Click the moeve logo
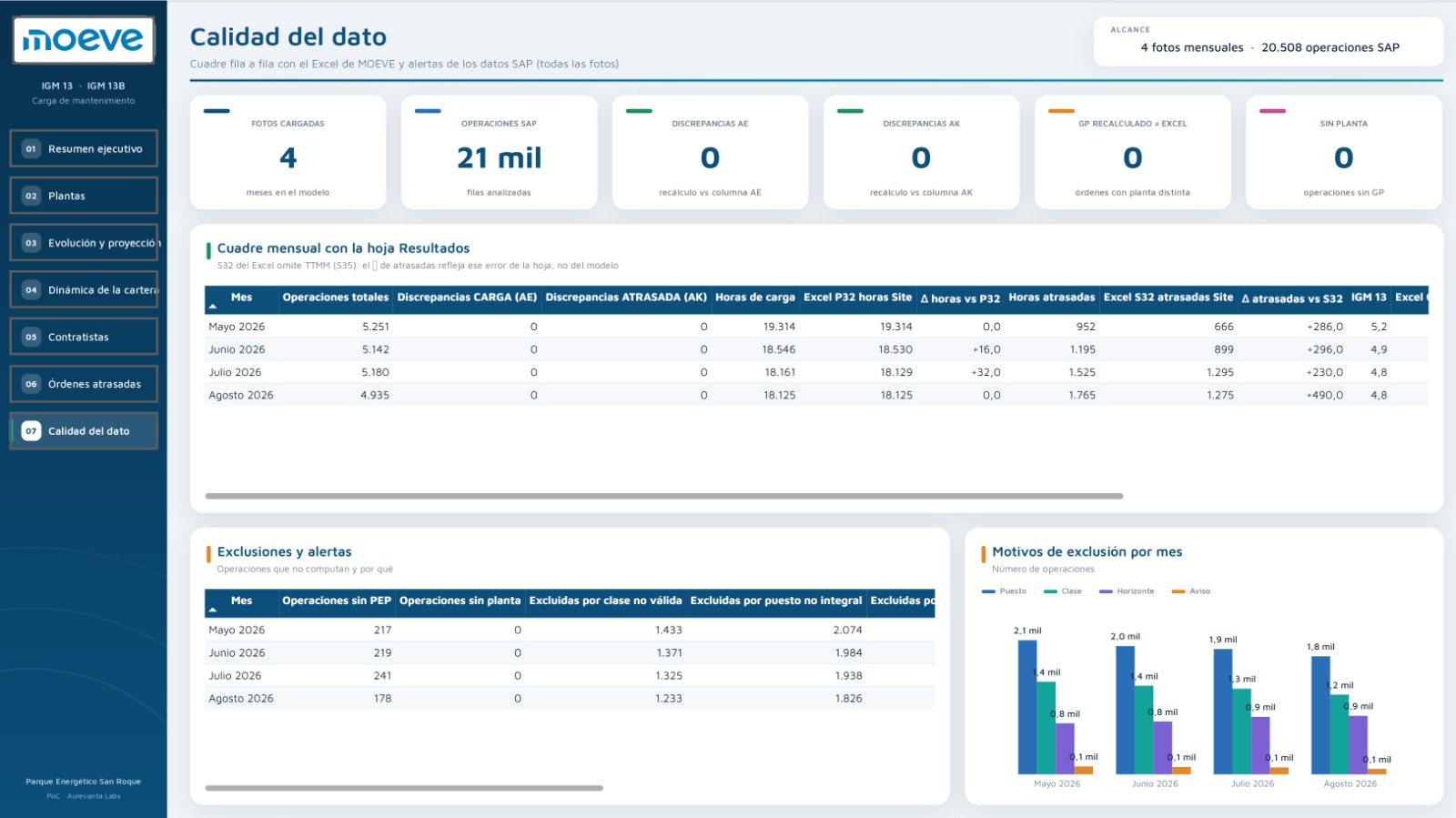This screenshot has width=1456, height=818. pyautogui.click(x=84, y=40)
